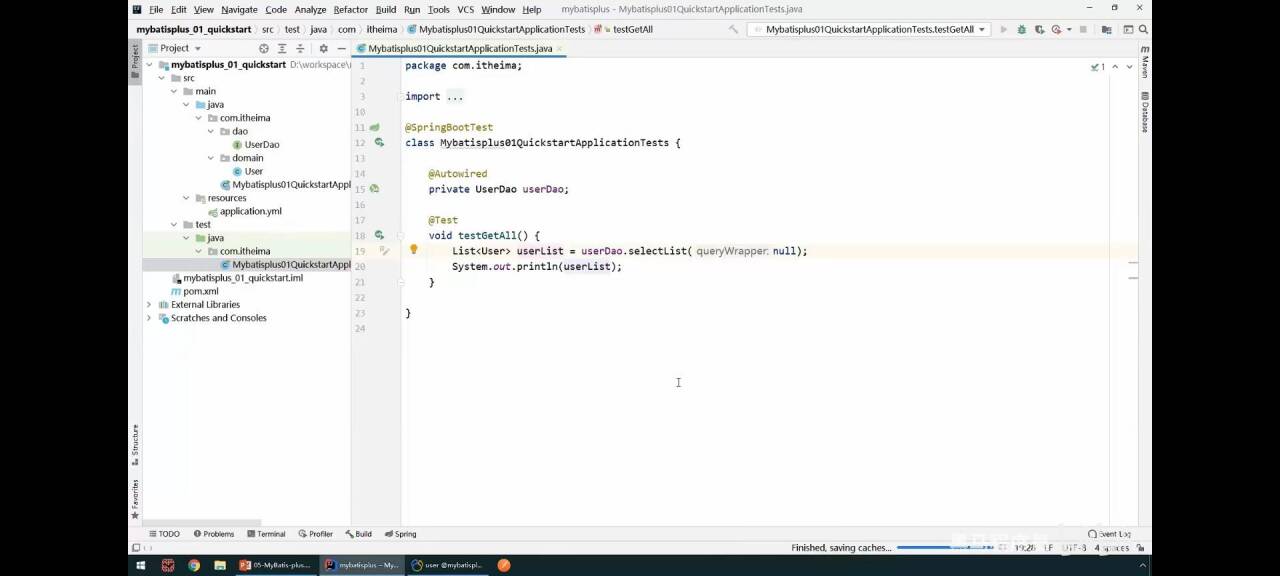
Task: Click the background task progress bar
Action: [945, 548]
